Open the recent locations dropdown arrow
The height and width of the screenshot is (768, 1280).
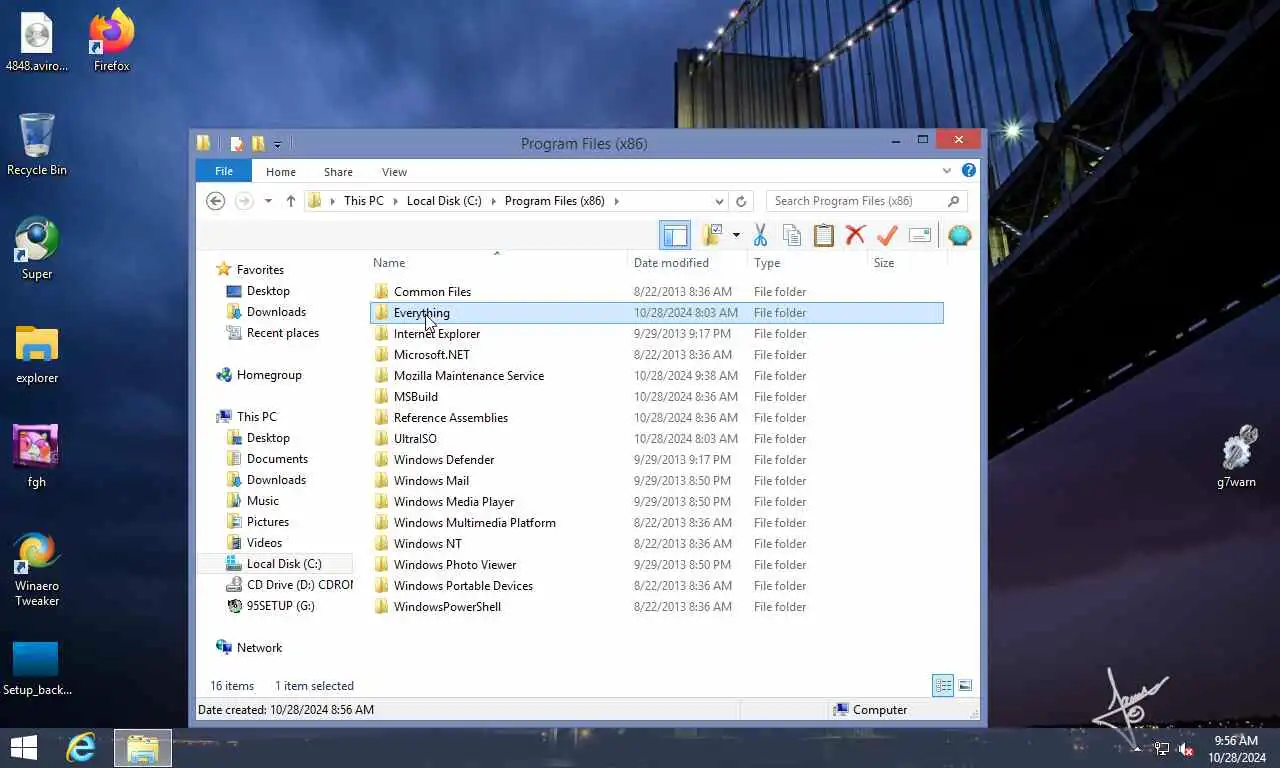268,201
